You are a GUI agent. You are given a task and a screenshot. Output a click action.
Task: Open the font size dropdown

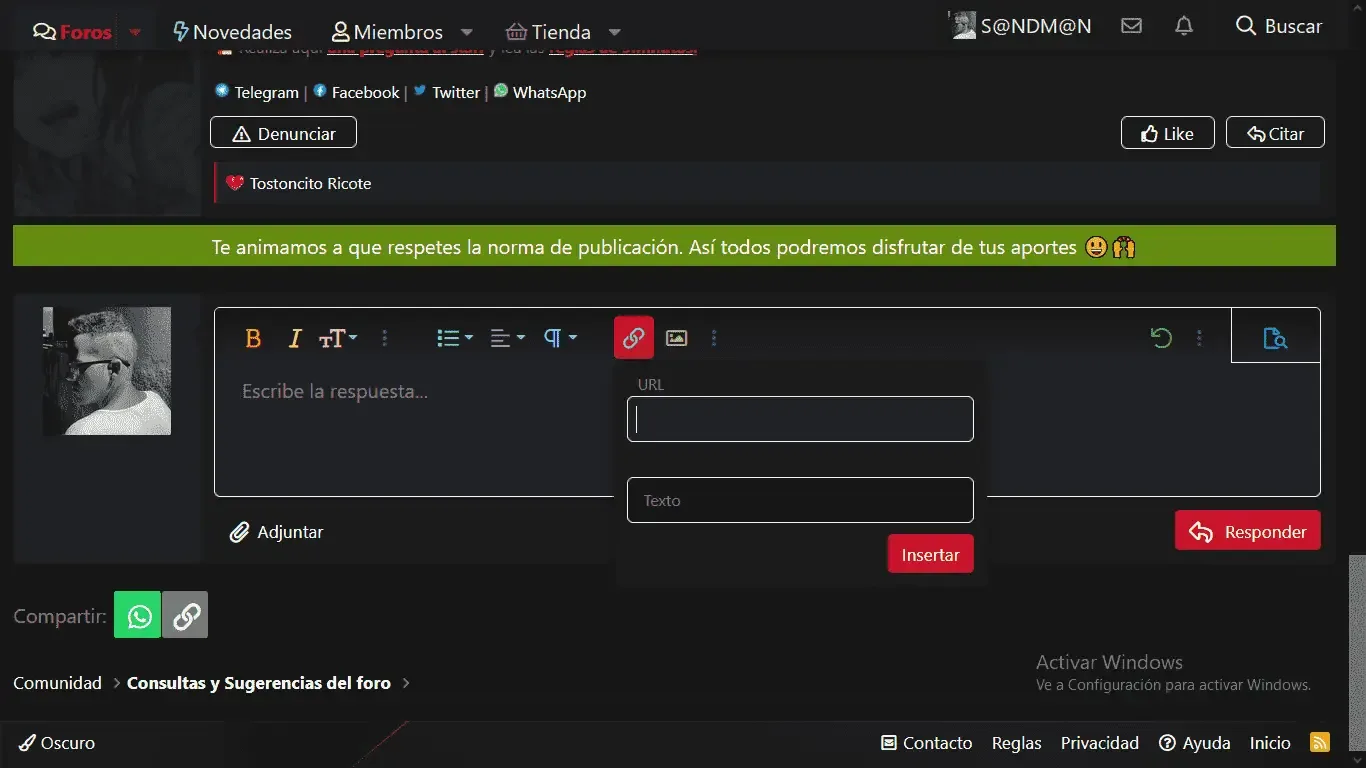click(337, 338)
